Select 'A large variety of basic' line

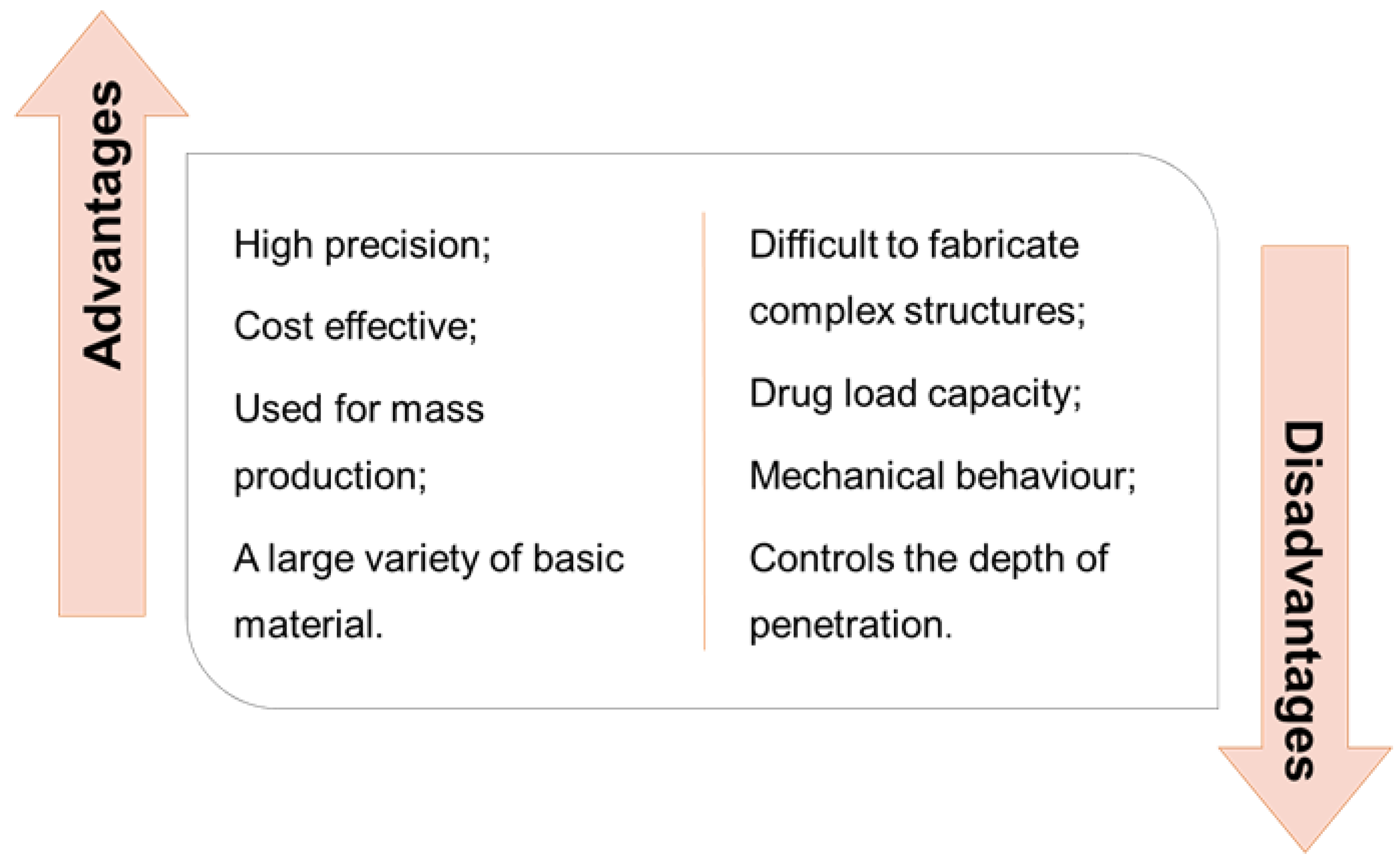pos(429,559)
